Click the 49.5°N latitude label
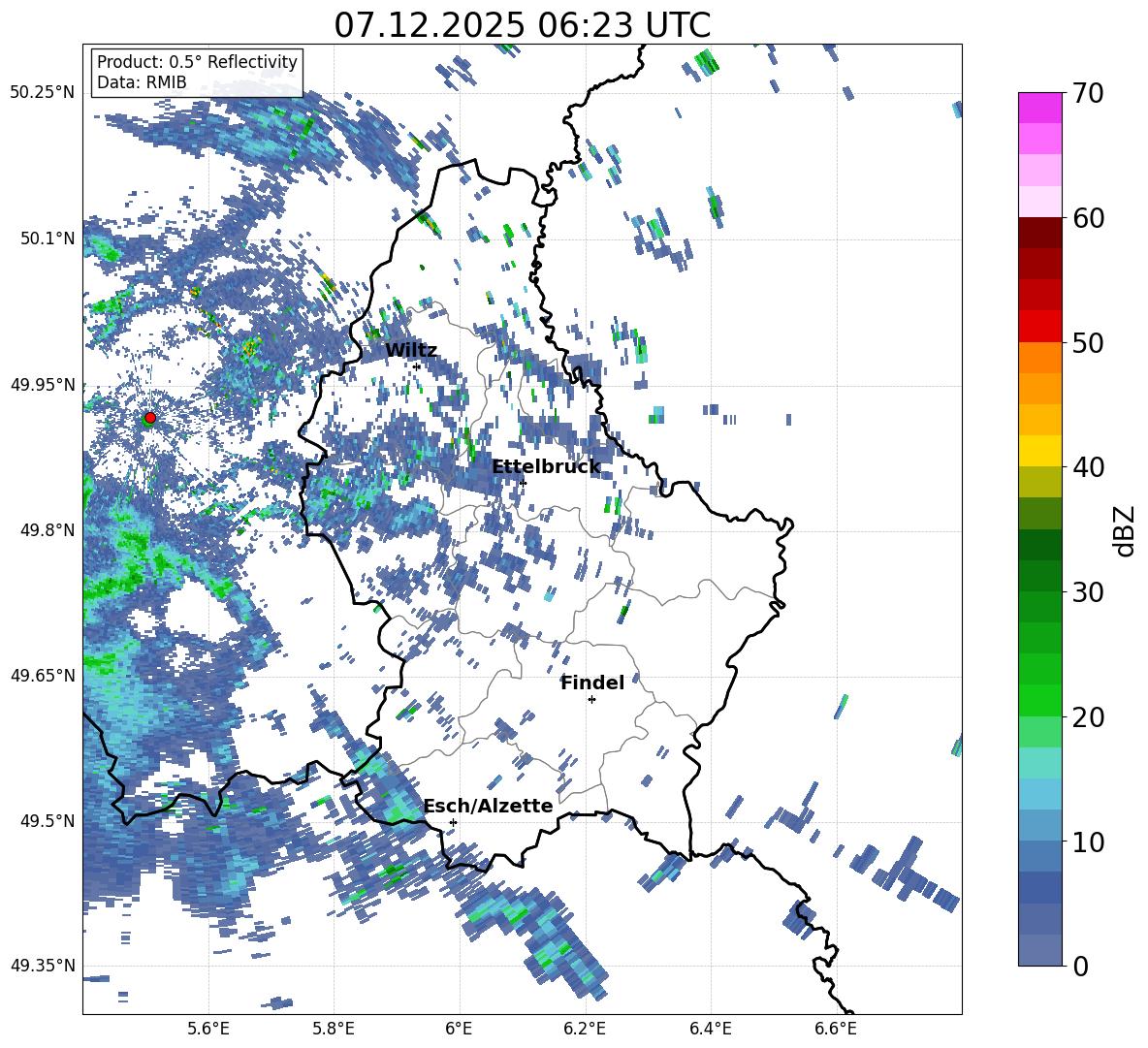The width and height of the screenshot is (1148, 1048). tap(48, 820)
